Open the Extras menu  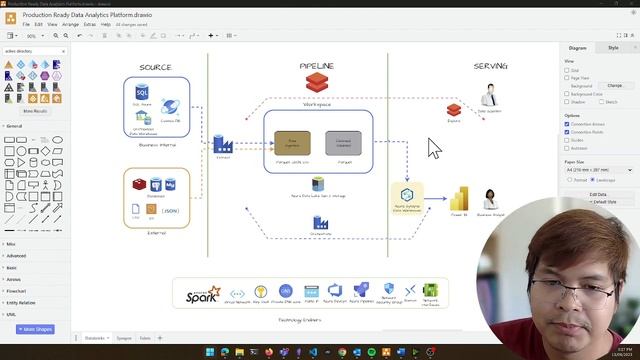pyautogui.click(x=89, y=24)
